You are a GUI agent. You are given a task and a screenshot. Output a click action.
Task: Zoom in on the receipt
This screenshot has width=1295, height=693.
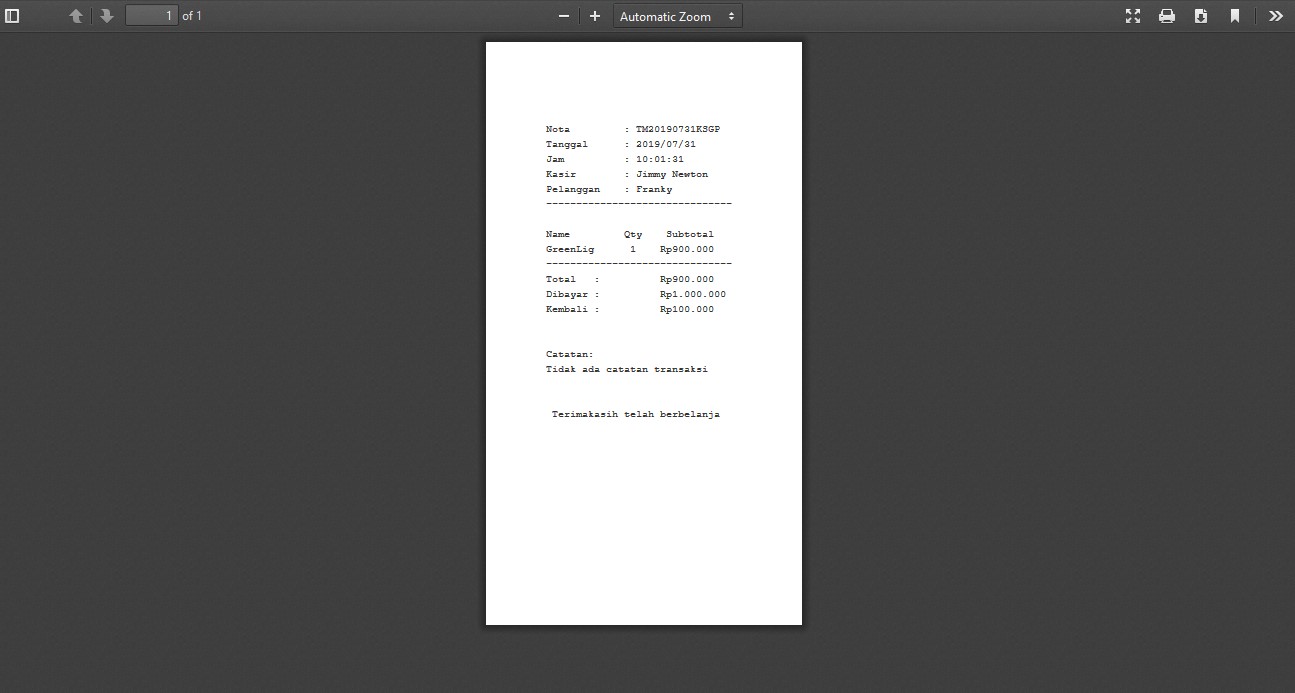pos(594,16)
